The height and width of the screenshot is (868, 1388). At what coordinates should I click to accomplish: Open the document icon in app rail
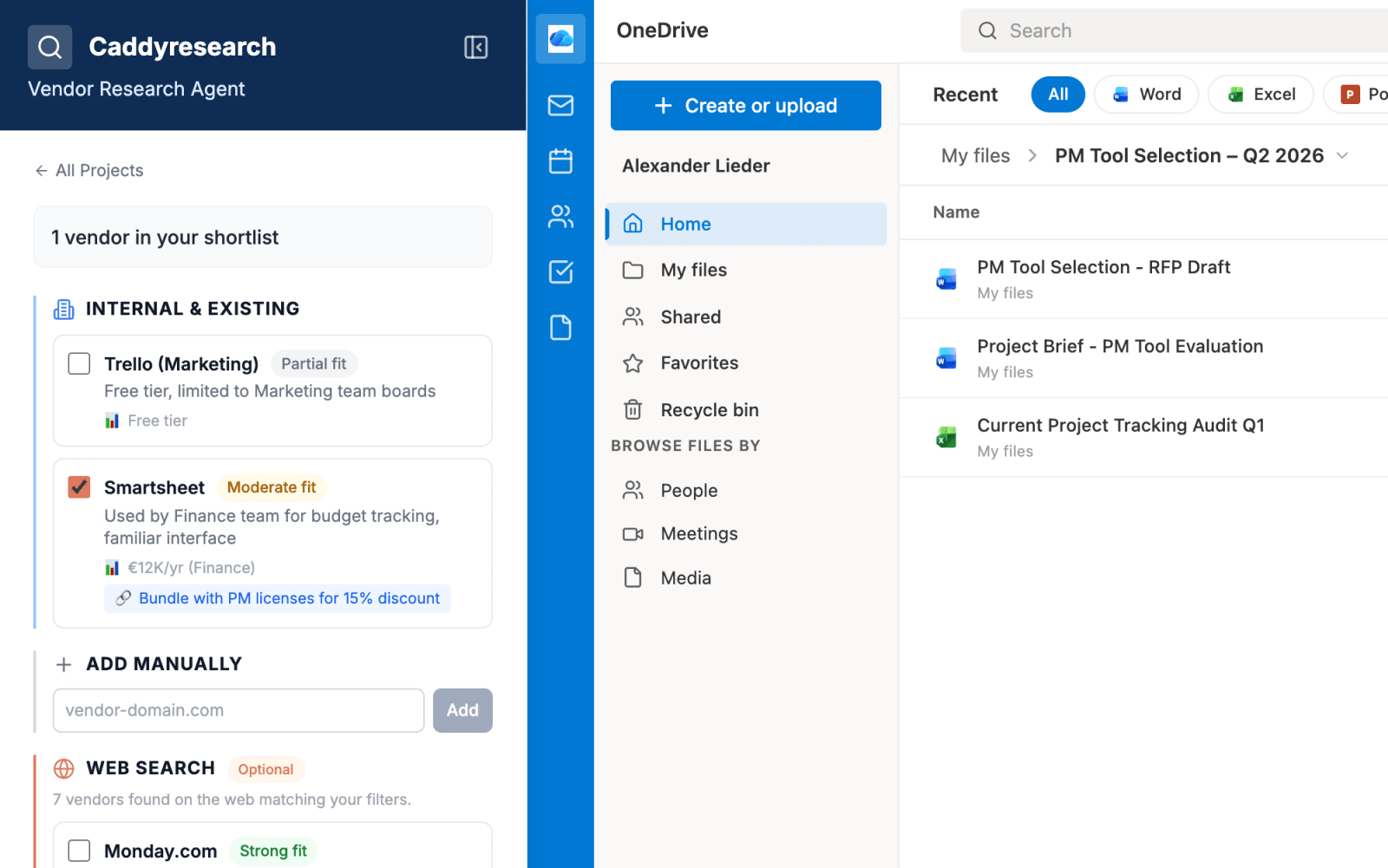(560, 328)
